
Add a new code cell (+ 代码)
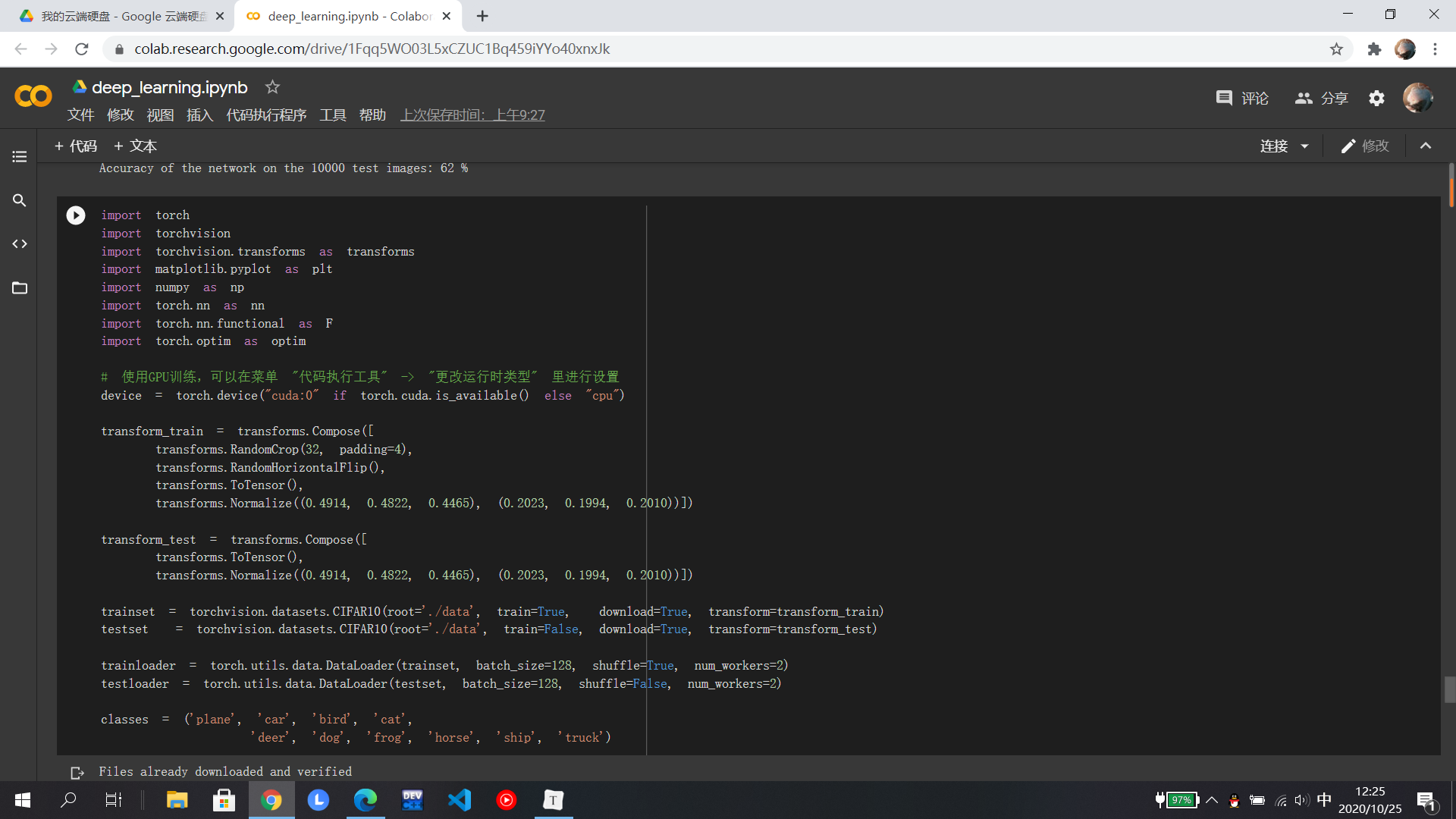(75, 146)
